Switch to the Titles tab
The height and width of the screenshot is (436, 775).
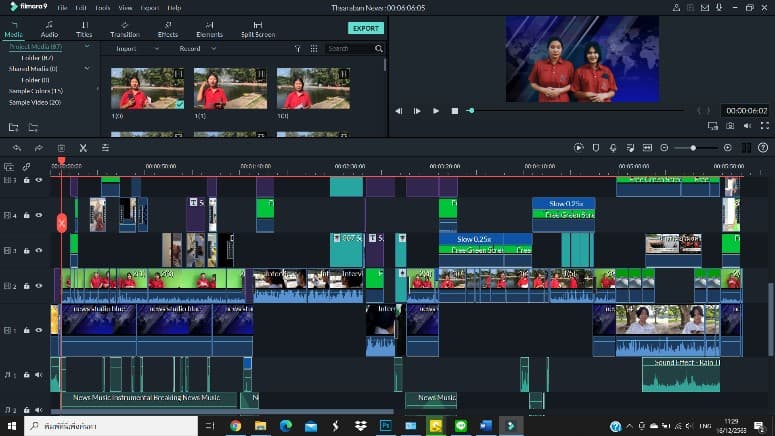point(84,30)
